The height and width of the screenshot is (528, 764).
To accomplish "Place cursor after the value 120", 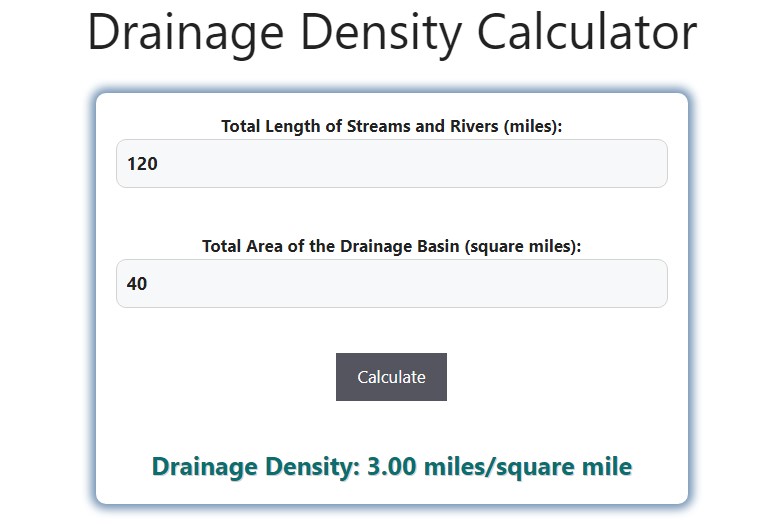I will 159,164.
